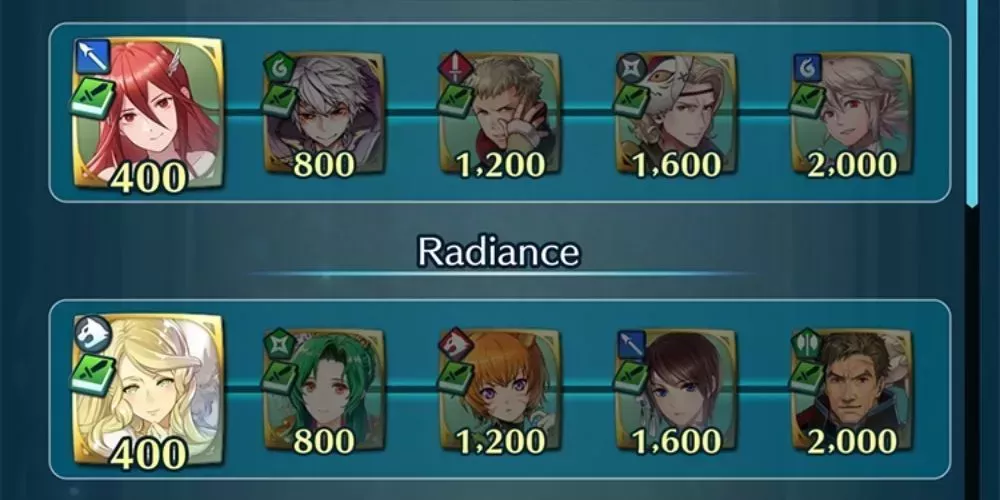Click the Radiance section header

(499, 253)
